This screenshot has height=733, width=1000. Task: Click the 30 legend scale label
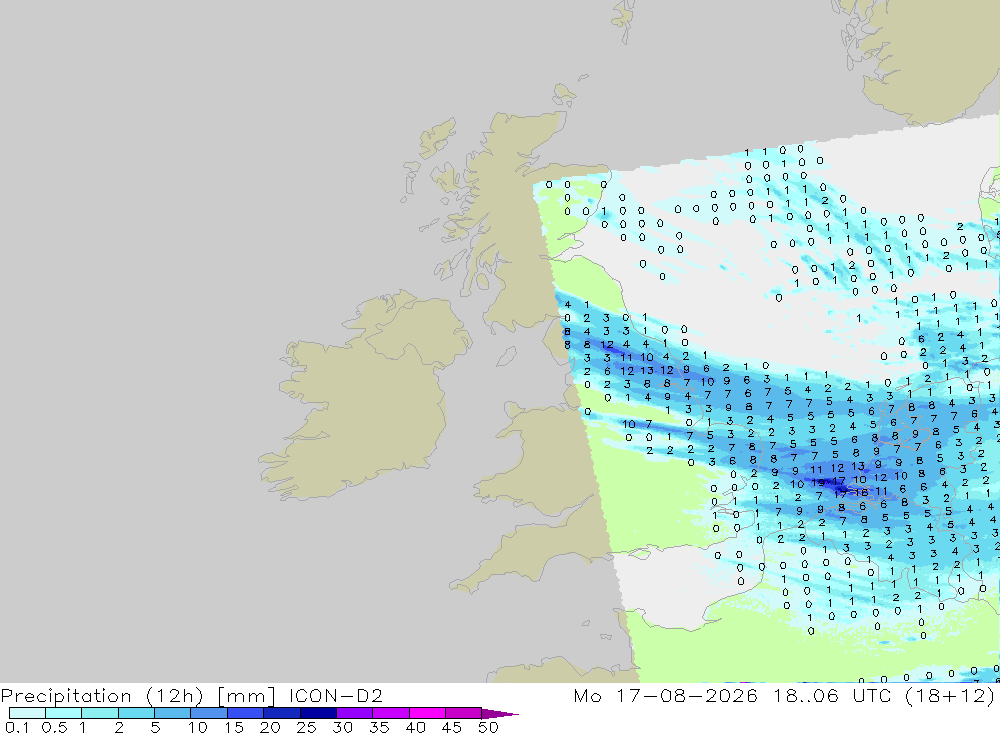click(x=342, y=727)
